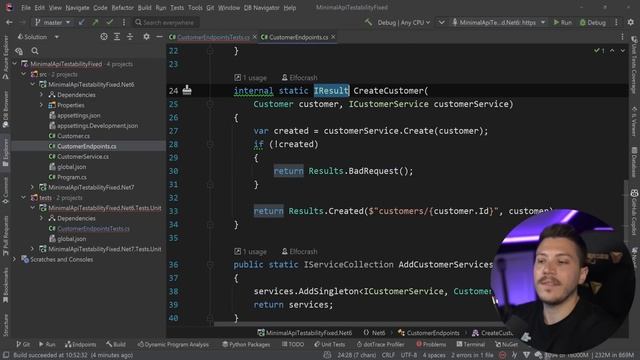Collapse the src folder node

click(x=24, y=74)
